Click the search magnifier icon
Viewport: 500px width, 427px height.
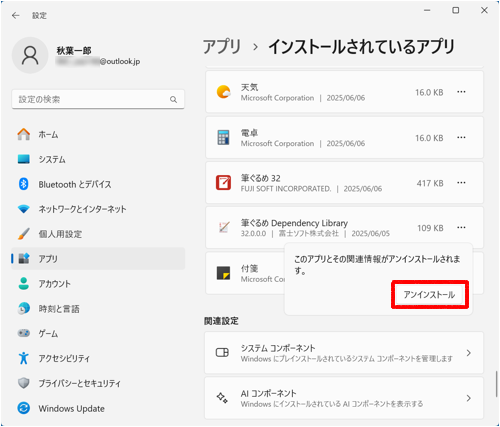pyautogui.click(x=173, y=99)
